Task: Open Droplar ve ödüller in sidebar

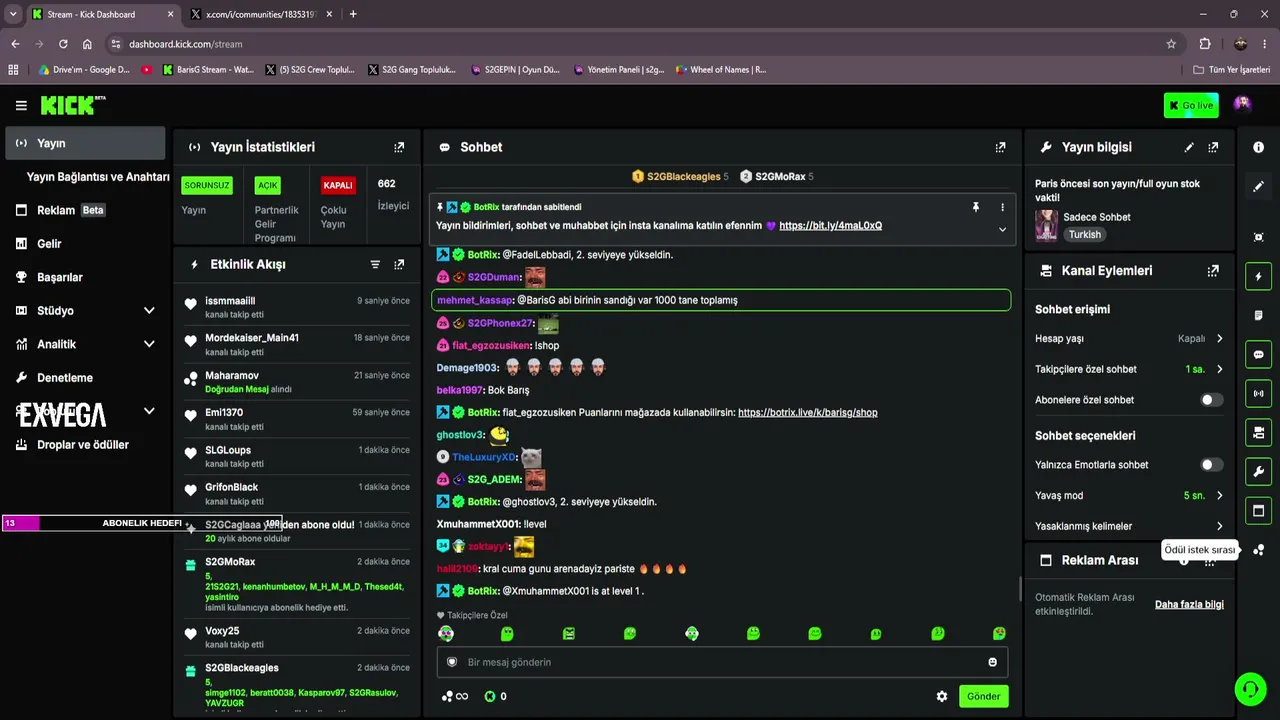Action: coord(84,445)
